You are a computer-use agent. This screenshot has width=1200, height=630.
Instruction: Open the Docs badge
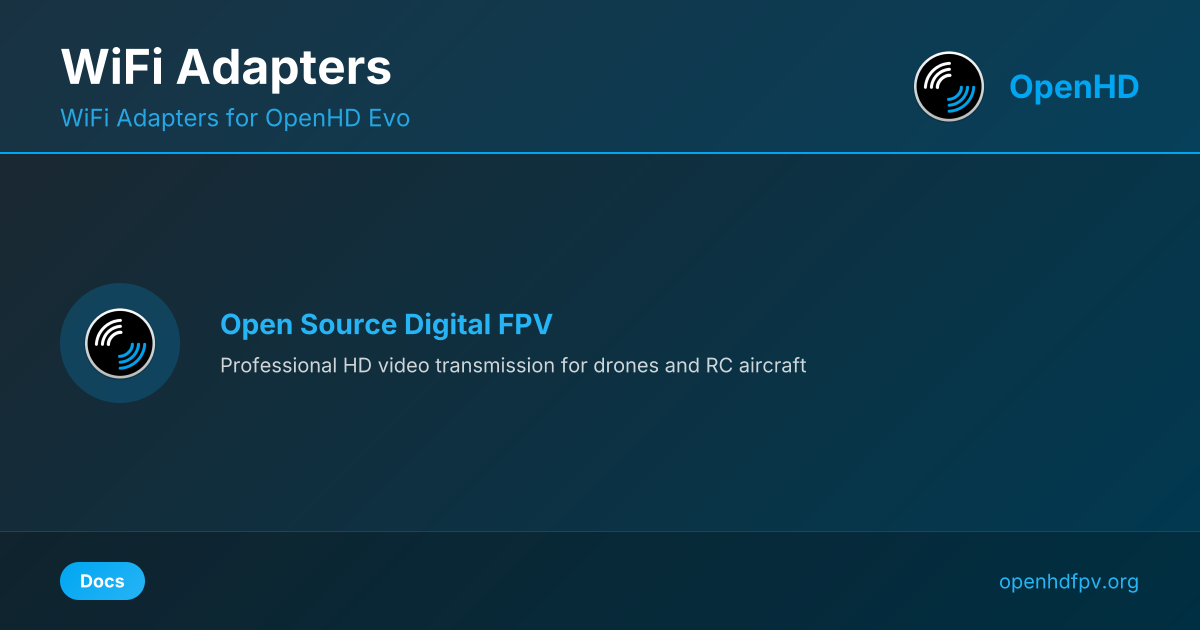tap(102, 581)
